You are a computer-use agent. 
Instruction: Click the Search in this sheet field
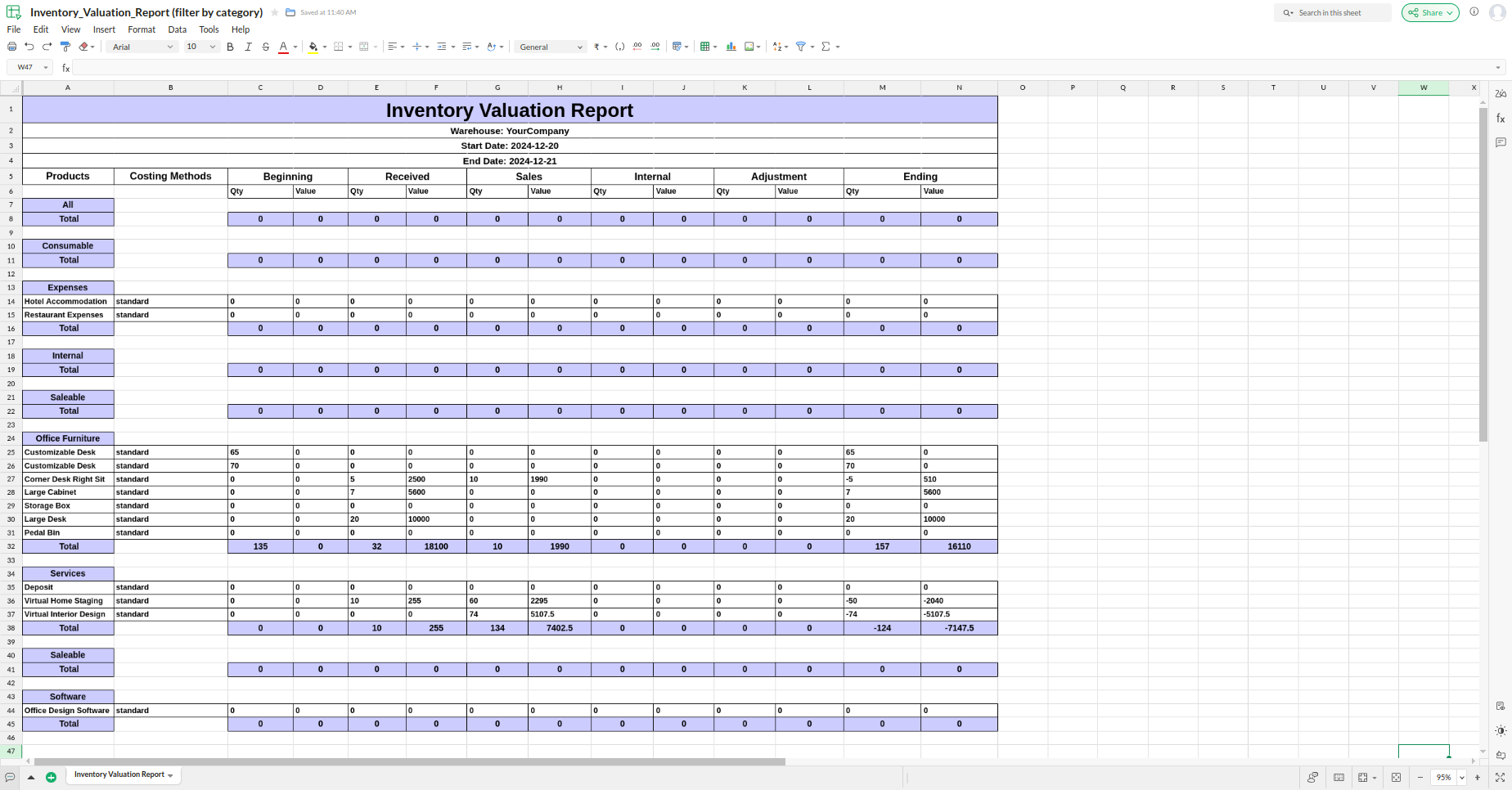pyautogui.click(x=1332, y=12)
